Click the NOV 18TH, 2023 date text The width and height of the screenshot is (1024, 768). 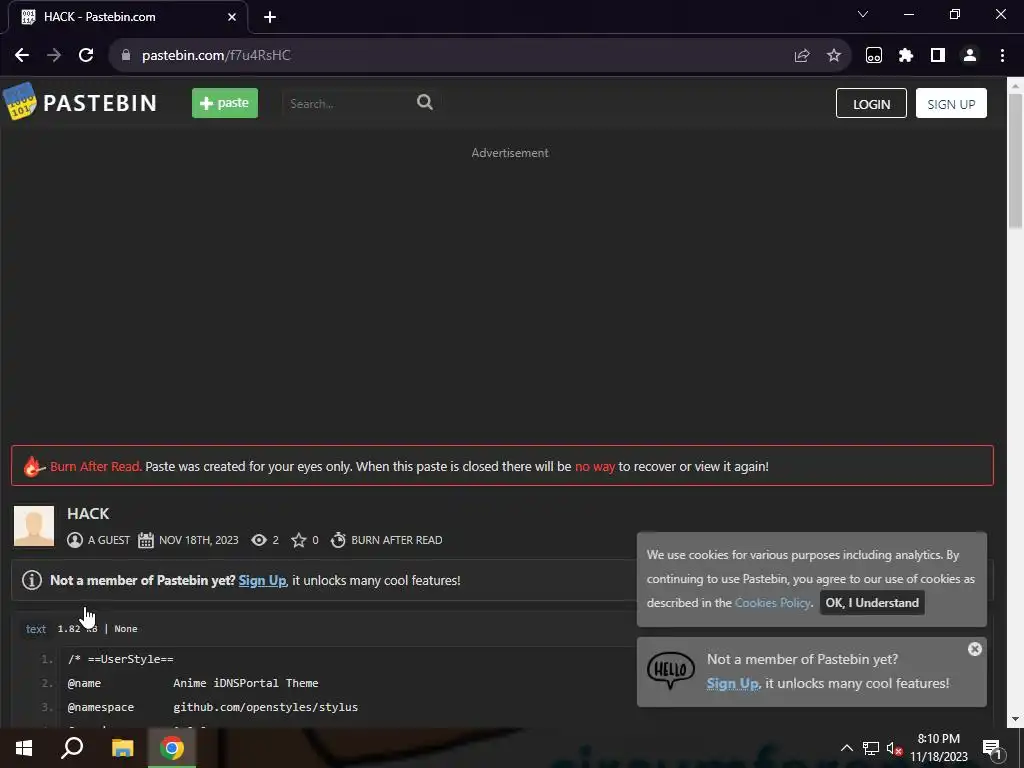coord(199,540)
